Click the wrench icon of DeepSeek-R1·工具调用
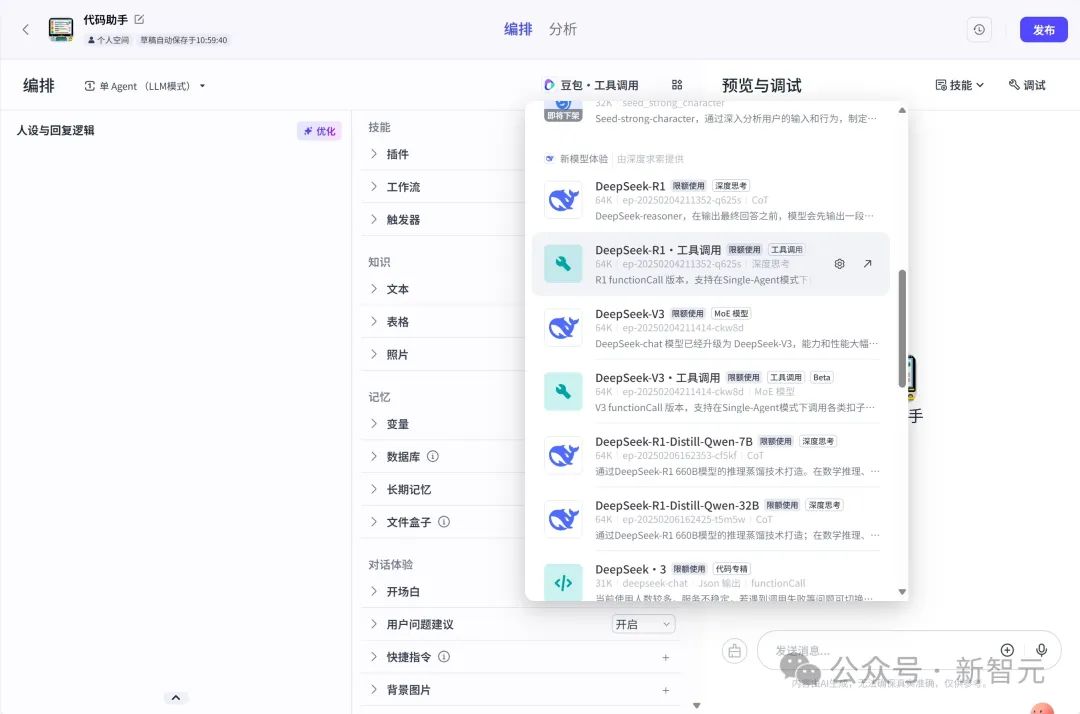Image resolution: width=1080 pixels, height=714 pixels. [563, 264]
